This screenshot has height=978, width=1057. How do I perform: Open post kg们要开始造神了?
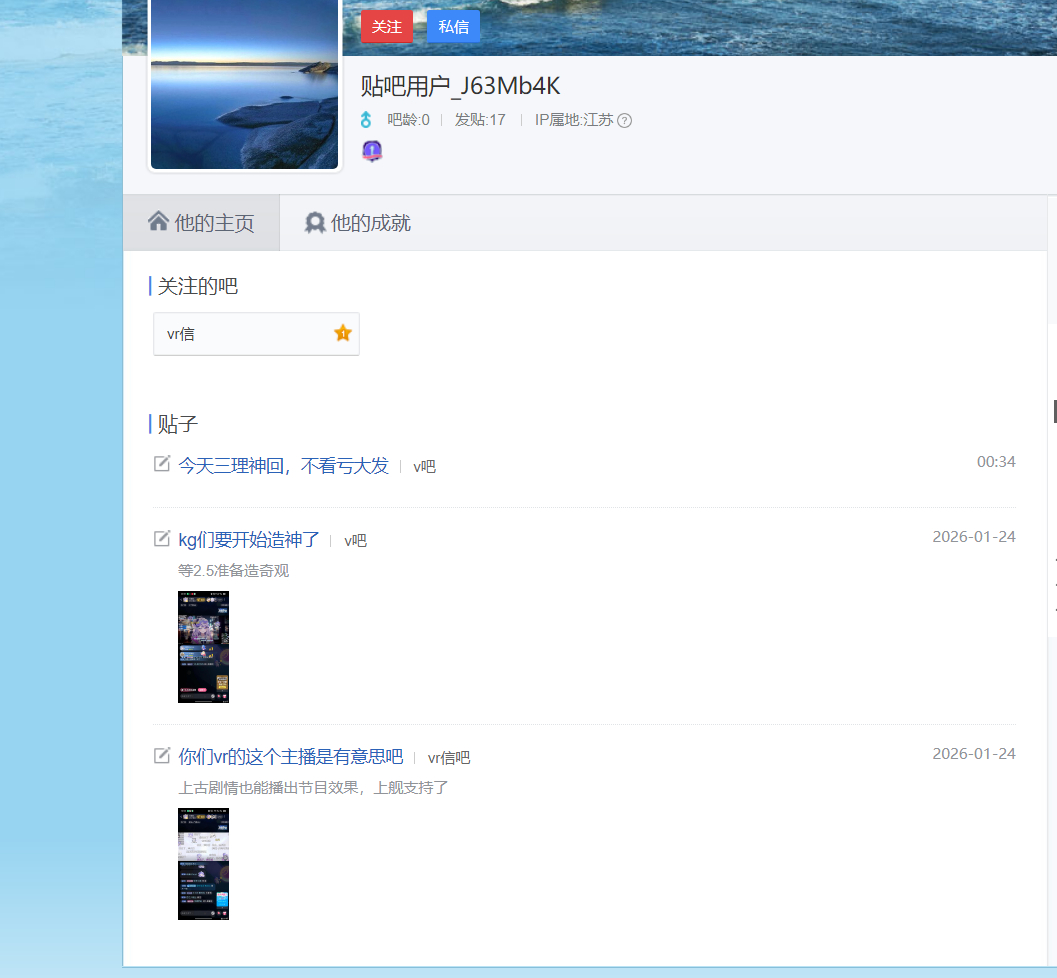(249, 540)
